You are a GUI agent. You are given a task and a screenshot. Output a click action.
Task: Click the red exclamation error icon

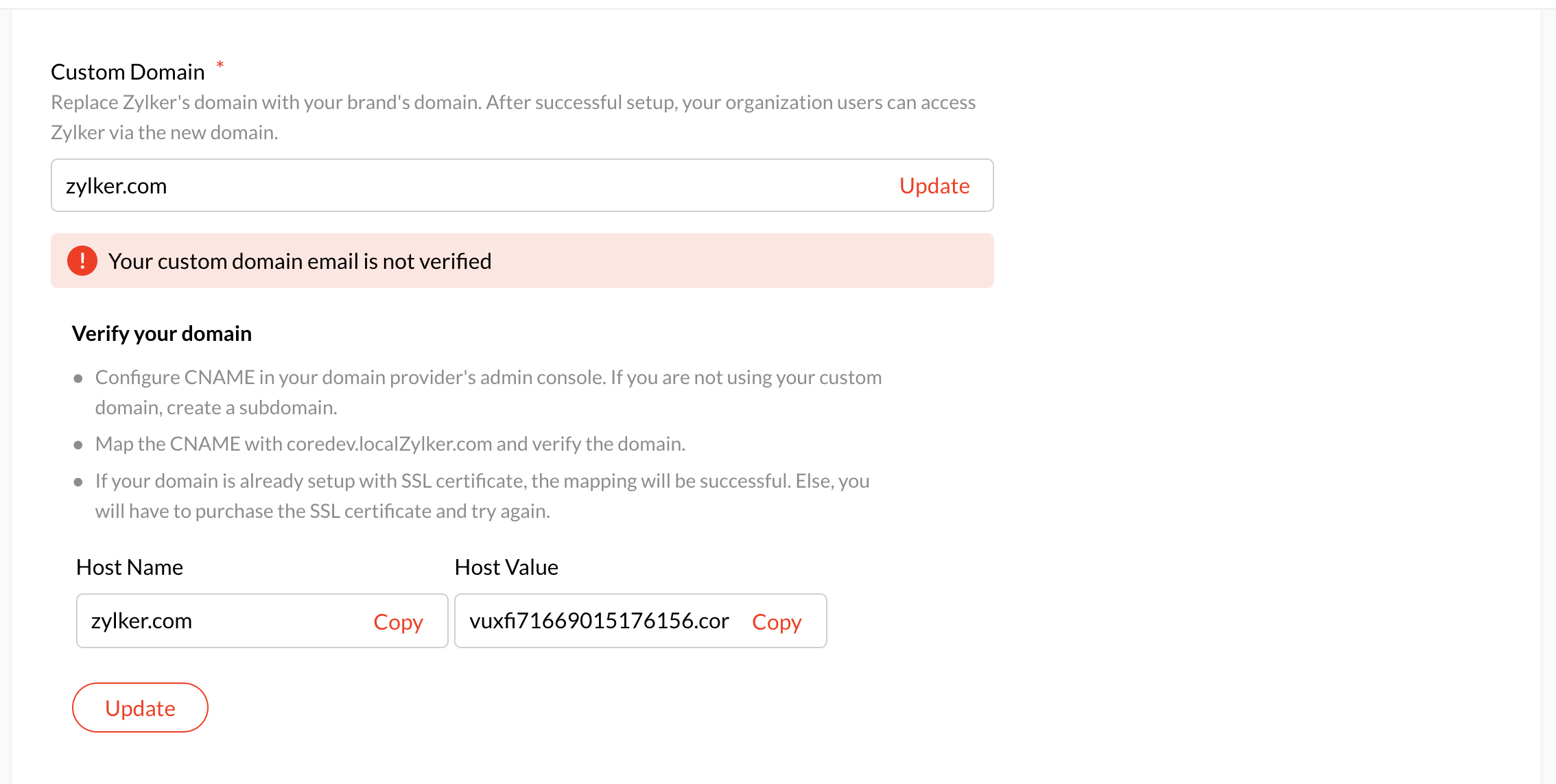pyautogui.click(x=82, y=261)
